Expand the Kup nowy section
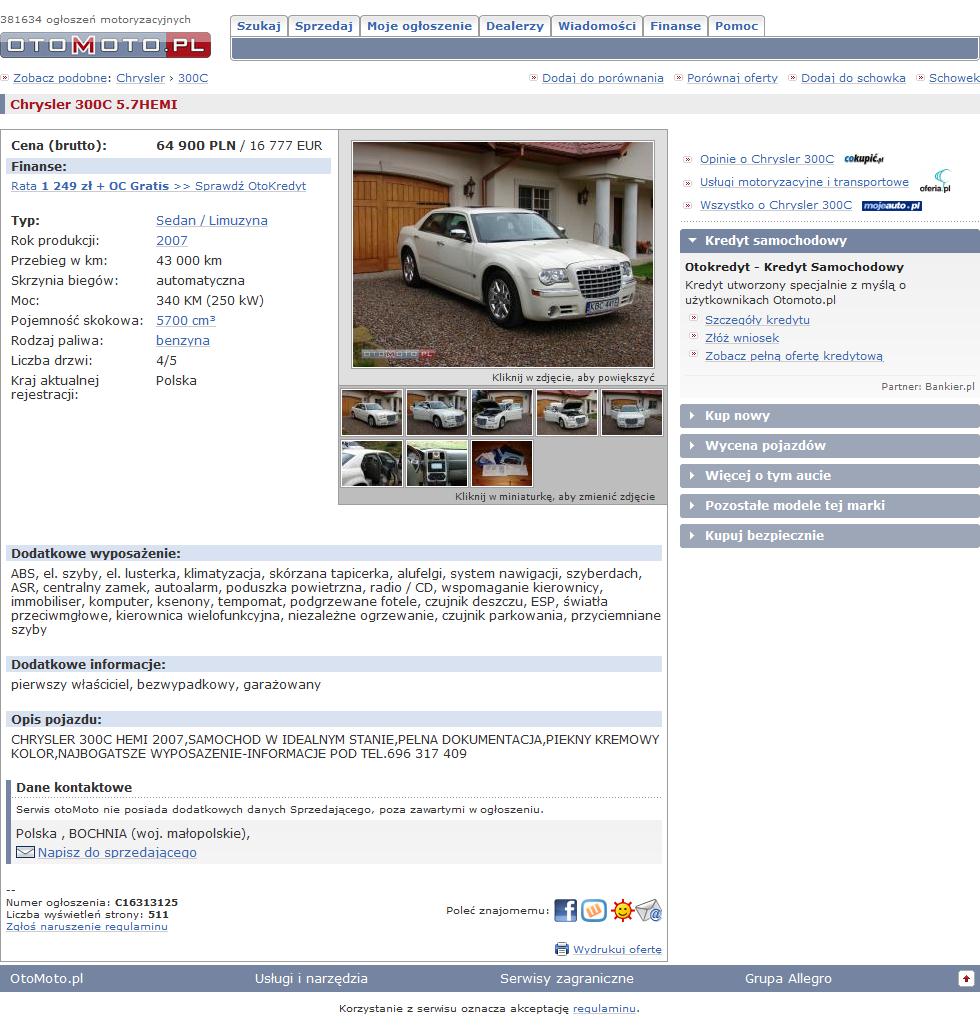The height and width of the screenshot is (1034, 980). [830, 416]
